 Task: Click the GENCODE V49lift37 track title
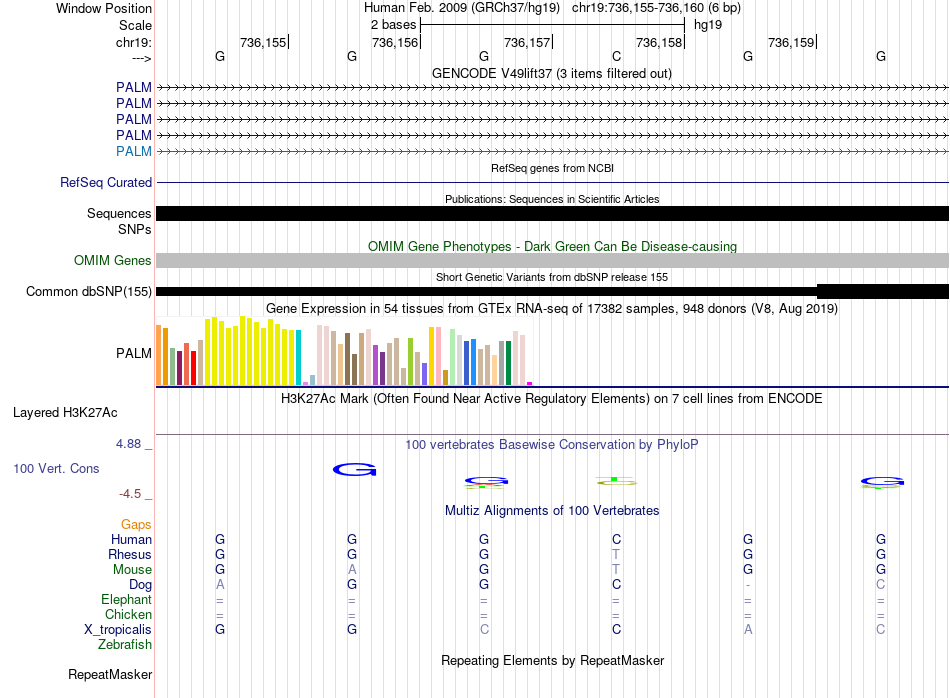(x=552, y=73)
